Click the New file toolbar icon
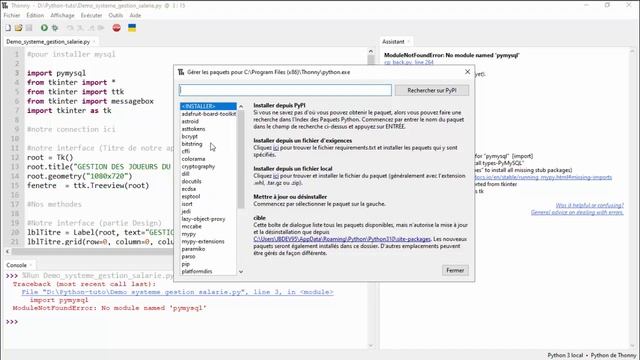Viewport: 640px width, 360px height. click(x=8, y=28)
